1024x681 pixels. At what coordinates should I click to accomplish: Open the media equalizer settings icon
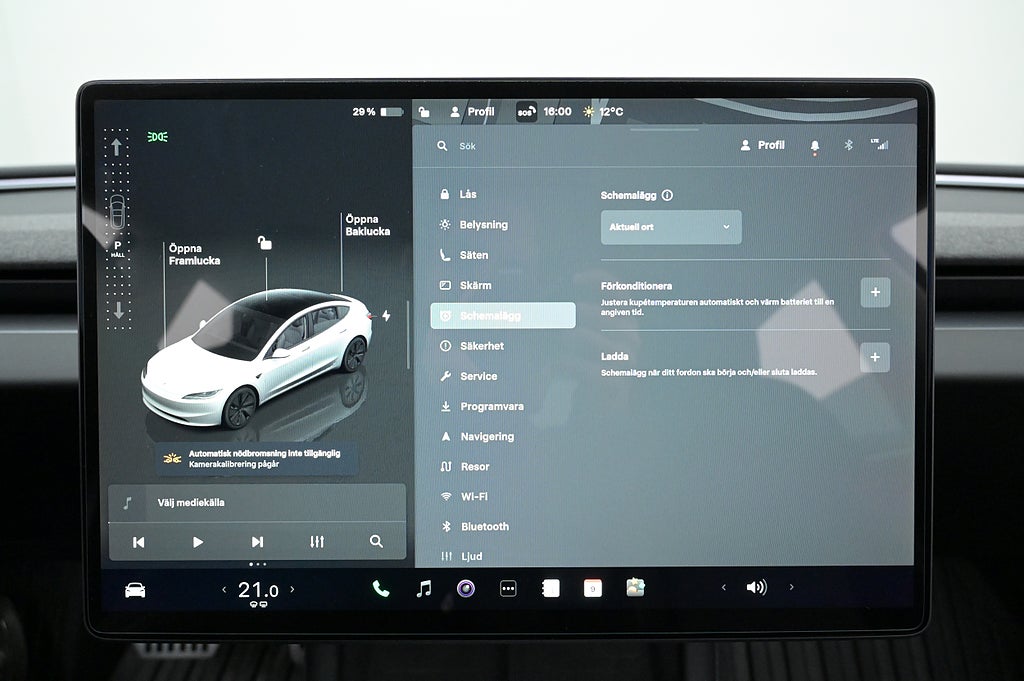[317, 541]
